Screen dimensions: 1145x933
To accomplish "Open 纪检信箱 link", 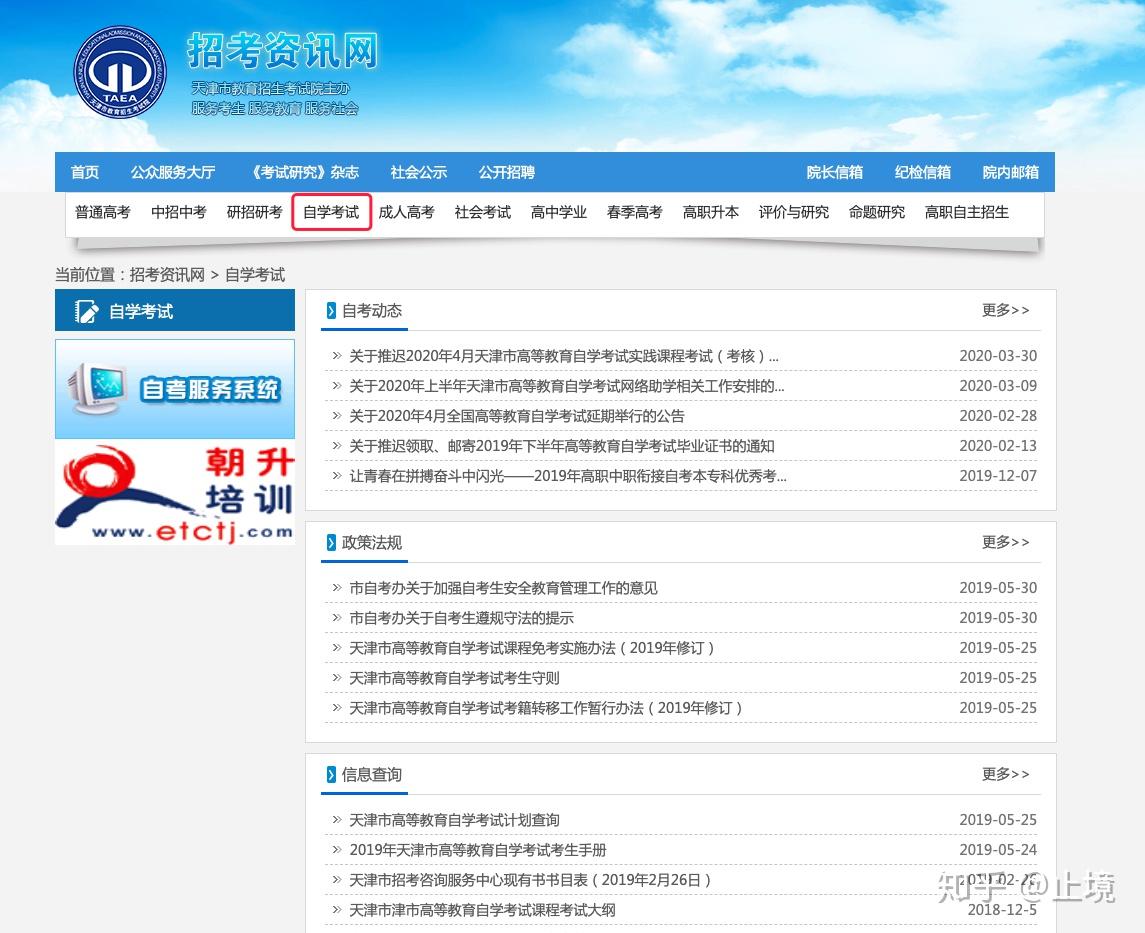I will point(923,172).
